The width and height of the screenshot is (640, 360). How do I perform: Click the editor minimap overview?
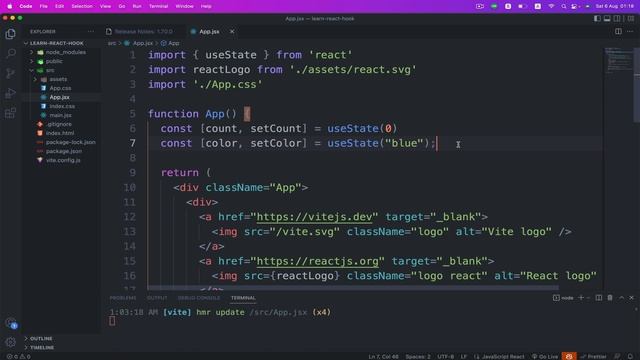point(618,61)
